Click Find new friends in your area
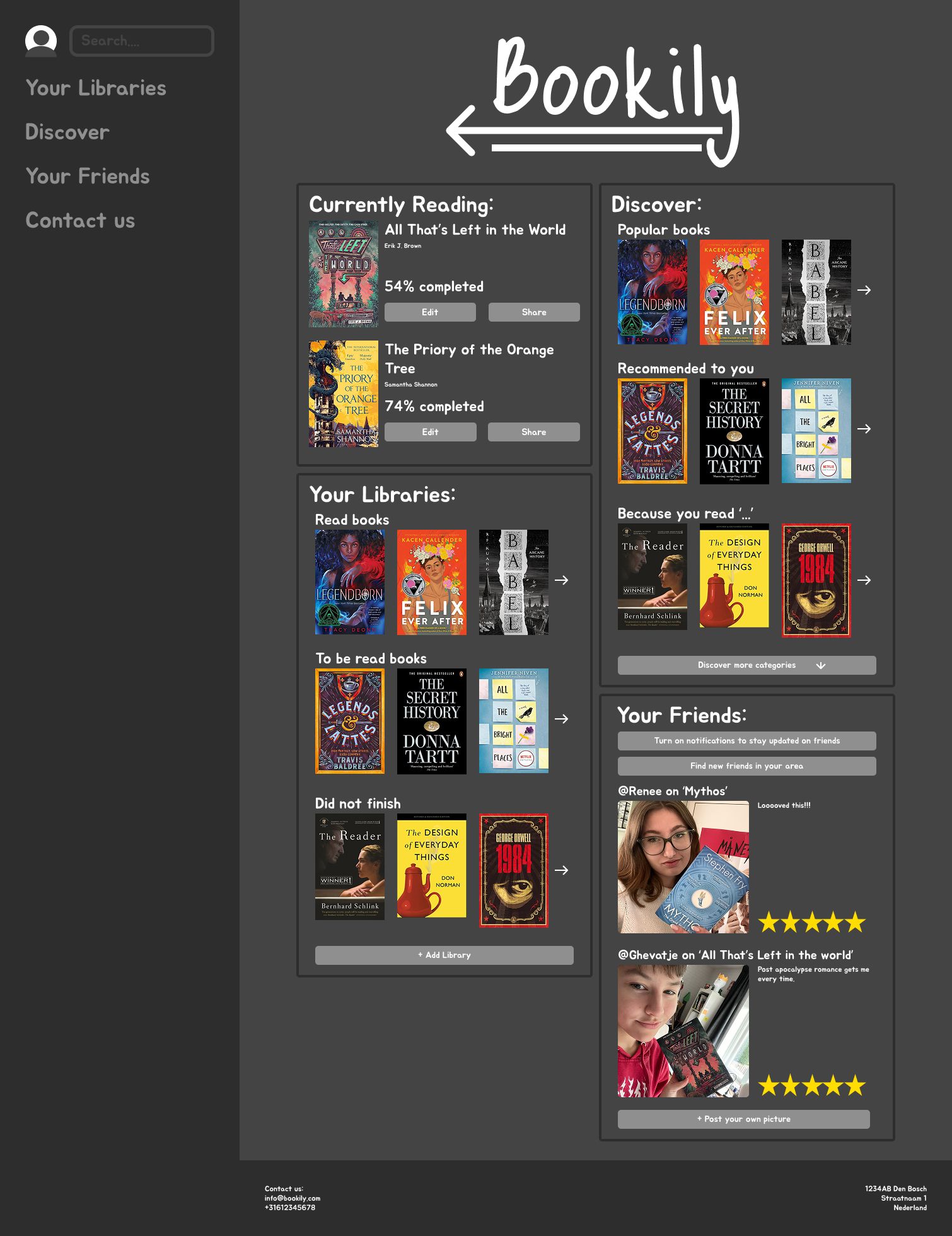 click(x=747, y=766)
